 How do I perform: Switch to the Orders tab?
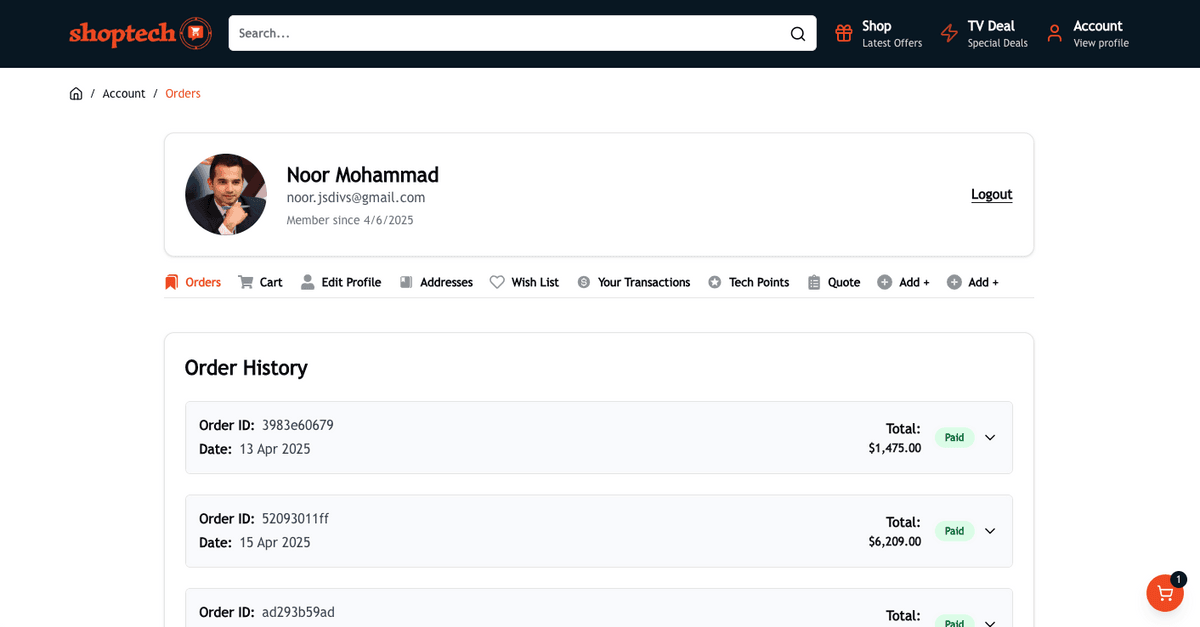193,282
